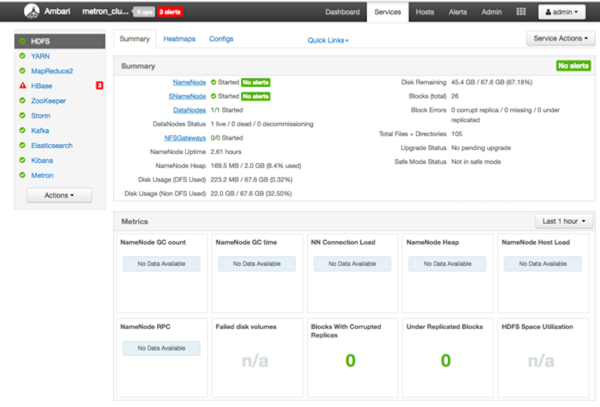Open the views grid icon in navbar
600x407 pixels.
coord(520,12)
